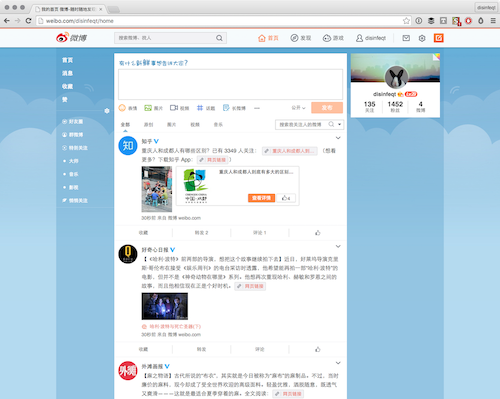
Task: Repost the Harry Potter post
Action: [201, 349]
